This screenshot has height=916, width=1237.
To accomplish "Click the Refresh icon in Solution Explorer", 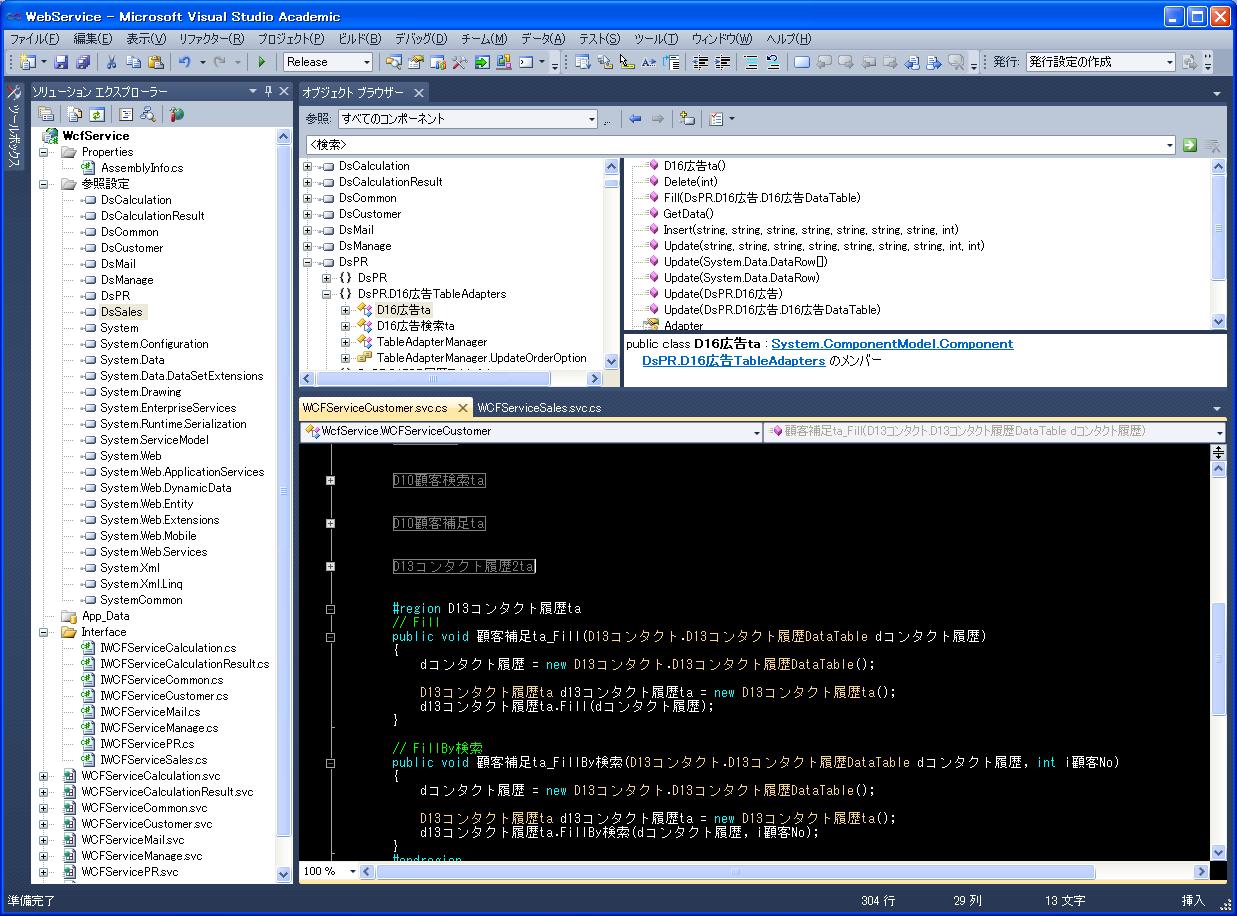I will pyautogui.click(x=97, y=115).
